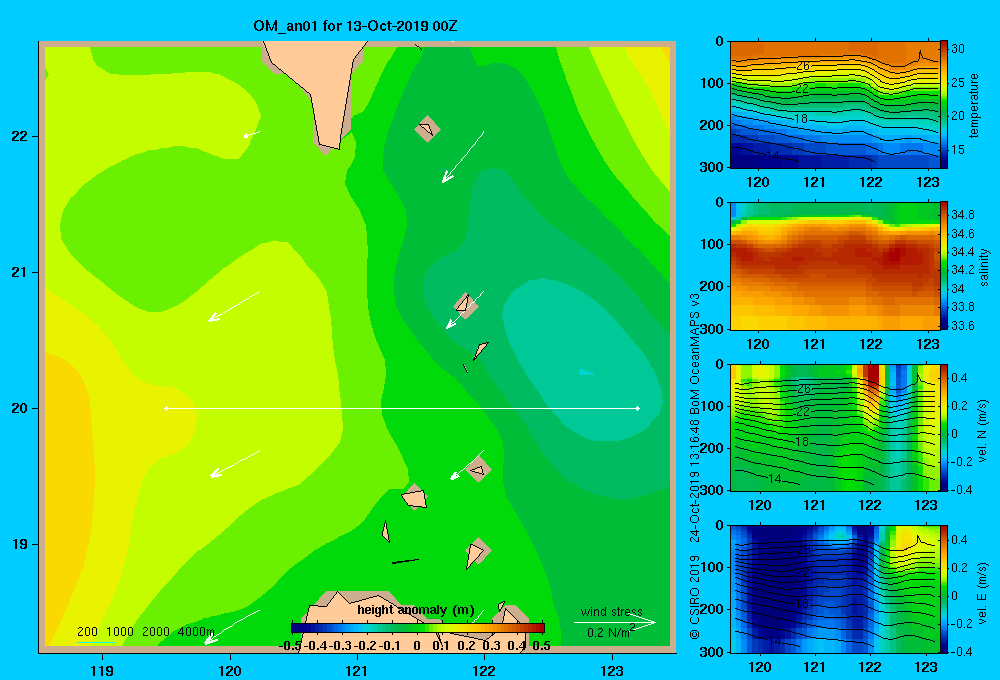Click the temperature colorbar
The image size is (1000, 680).
coord(943,104)
